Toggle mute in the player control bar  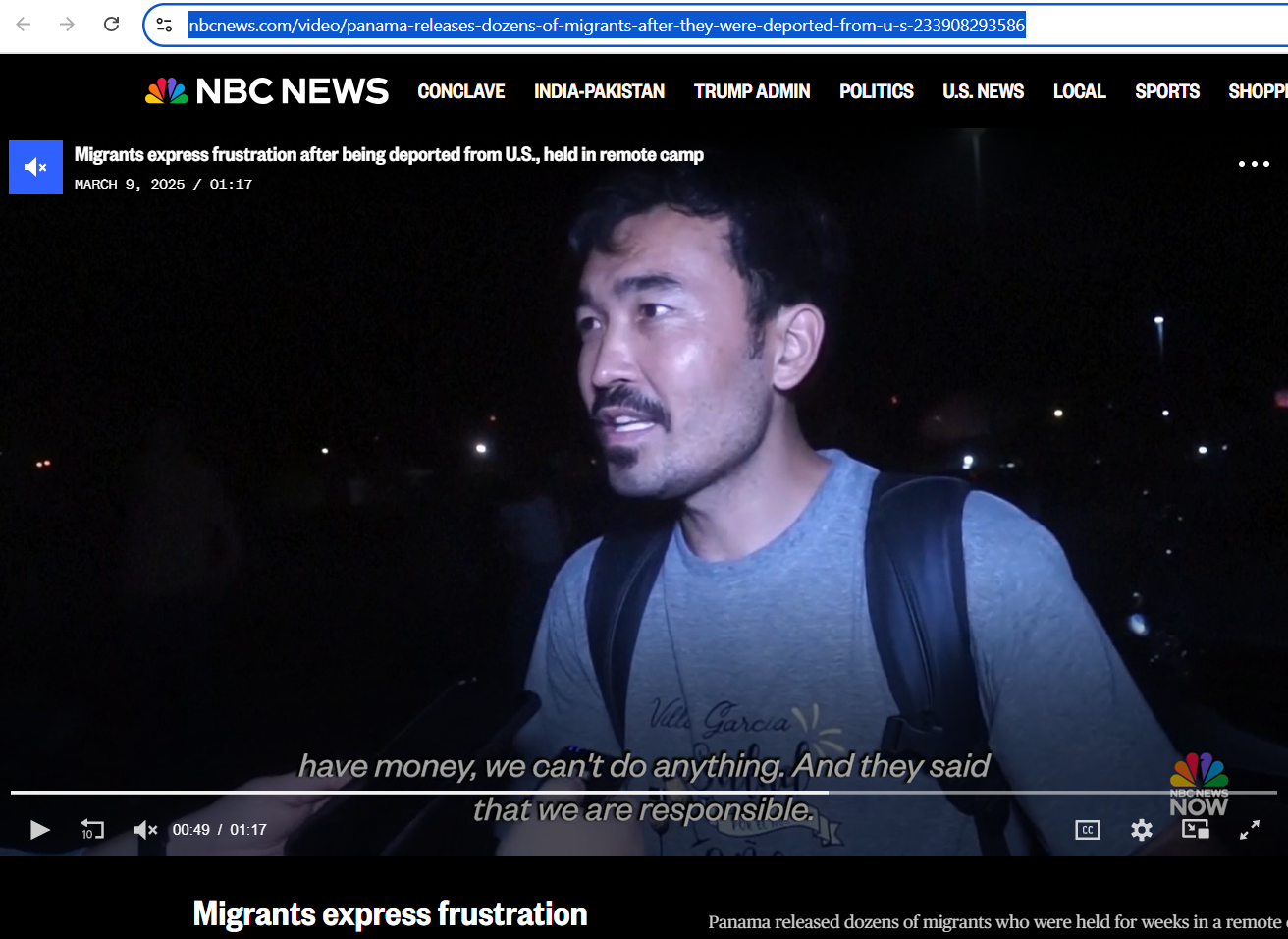[x=145, y=830]
